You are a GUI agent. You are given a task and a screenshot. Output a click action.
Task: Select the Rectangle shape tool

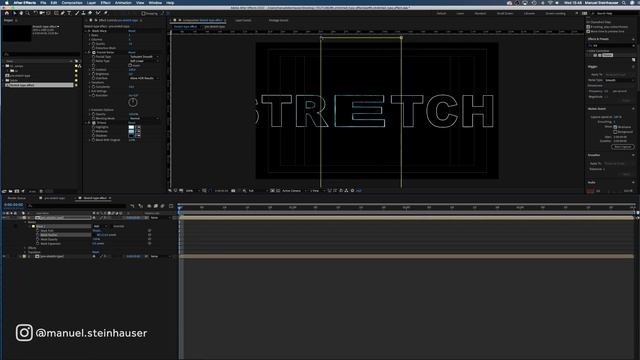(56, 13)
